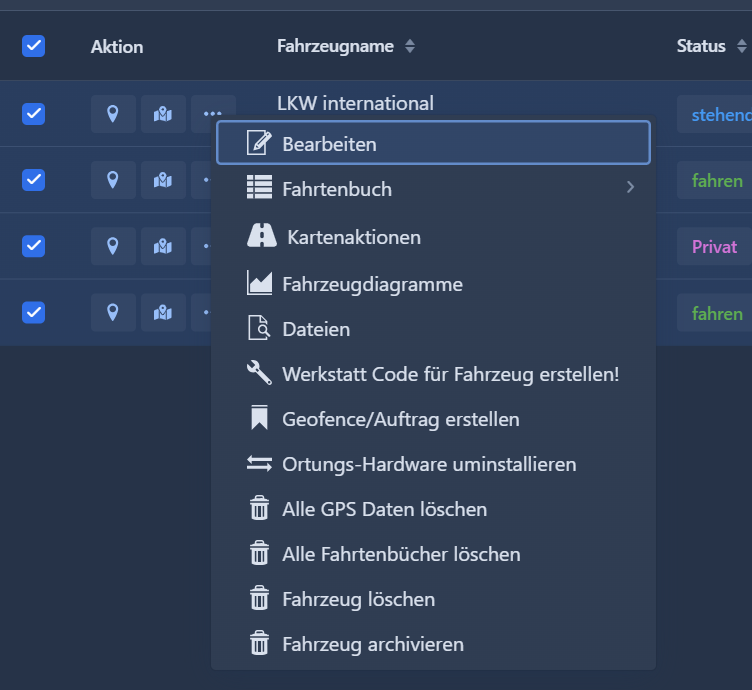The width and height of the screenshot is (752, 690).
Task: Expand the Fahrtenbuch submenu arrow
Action: point(630,187)
